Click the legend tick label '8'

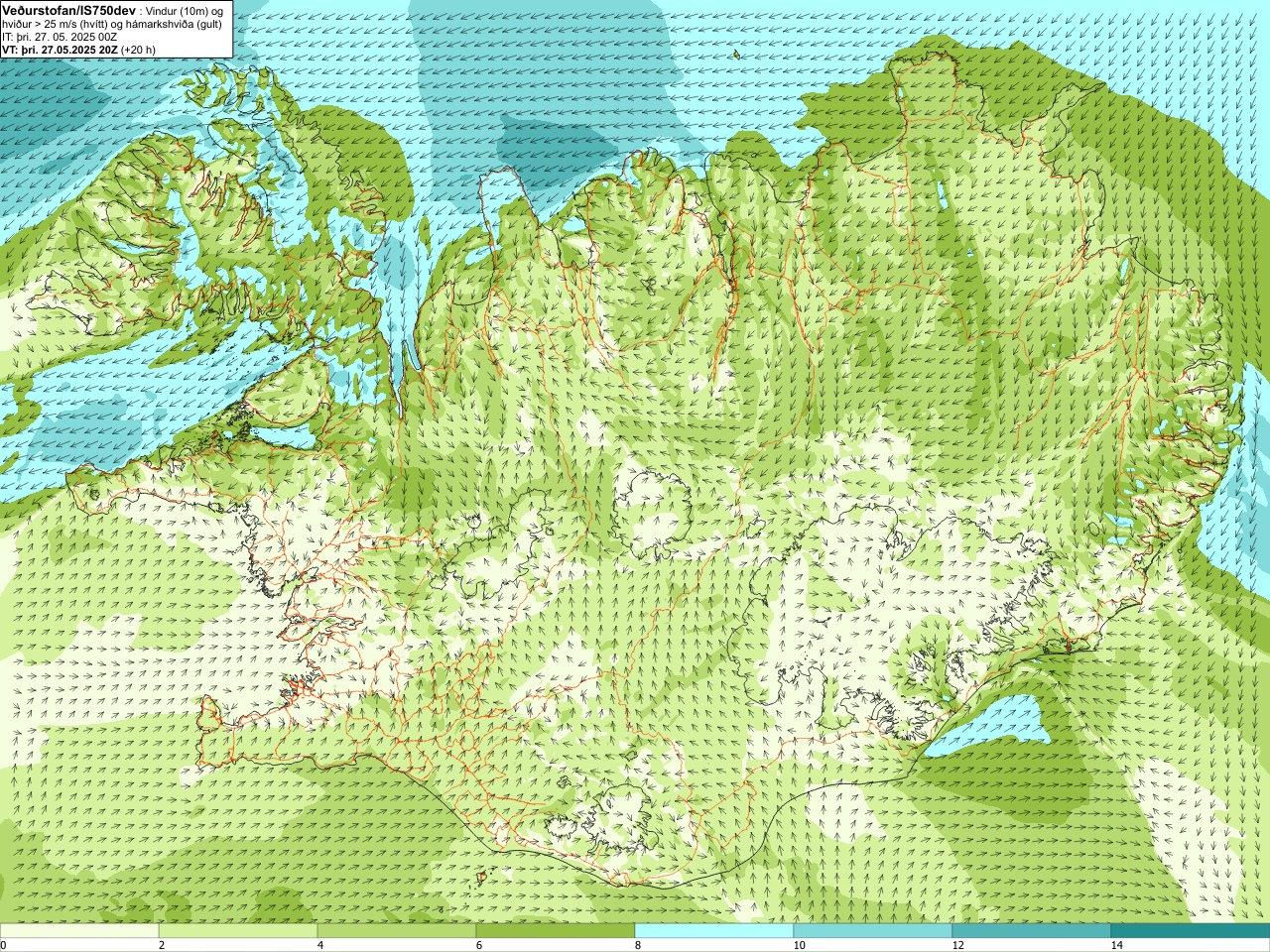pyautogui.click(x=638, y=945)
